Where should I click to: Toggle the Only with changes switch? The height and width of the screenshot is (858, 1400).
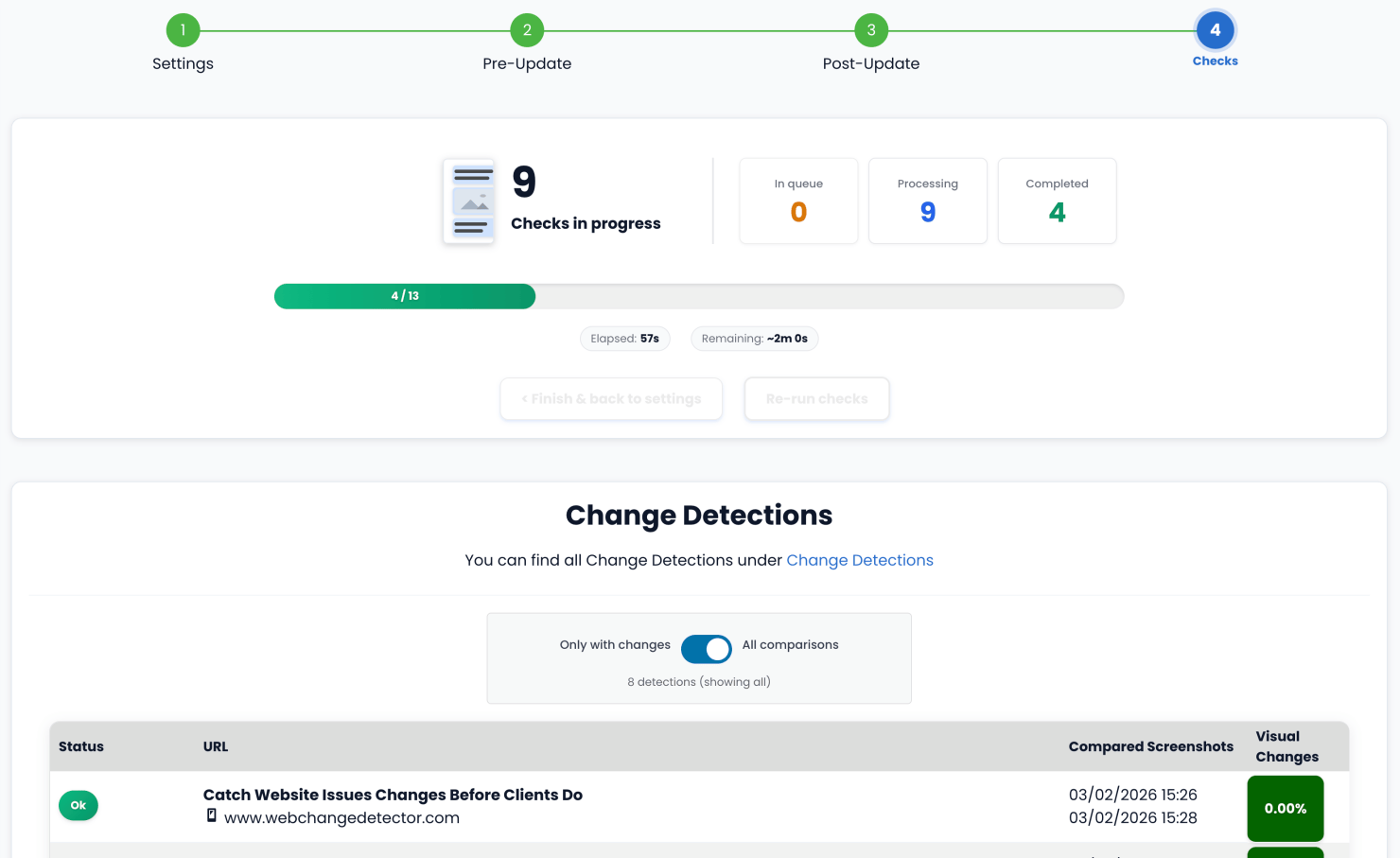pyautogui.click(x=706, y=649)
